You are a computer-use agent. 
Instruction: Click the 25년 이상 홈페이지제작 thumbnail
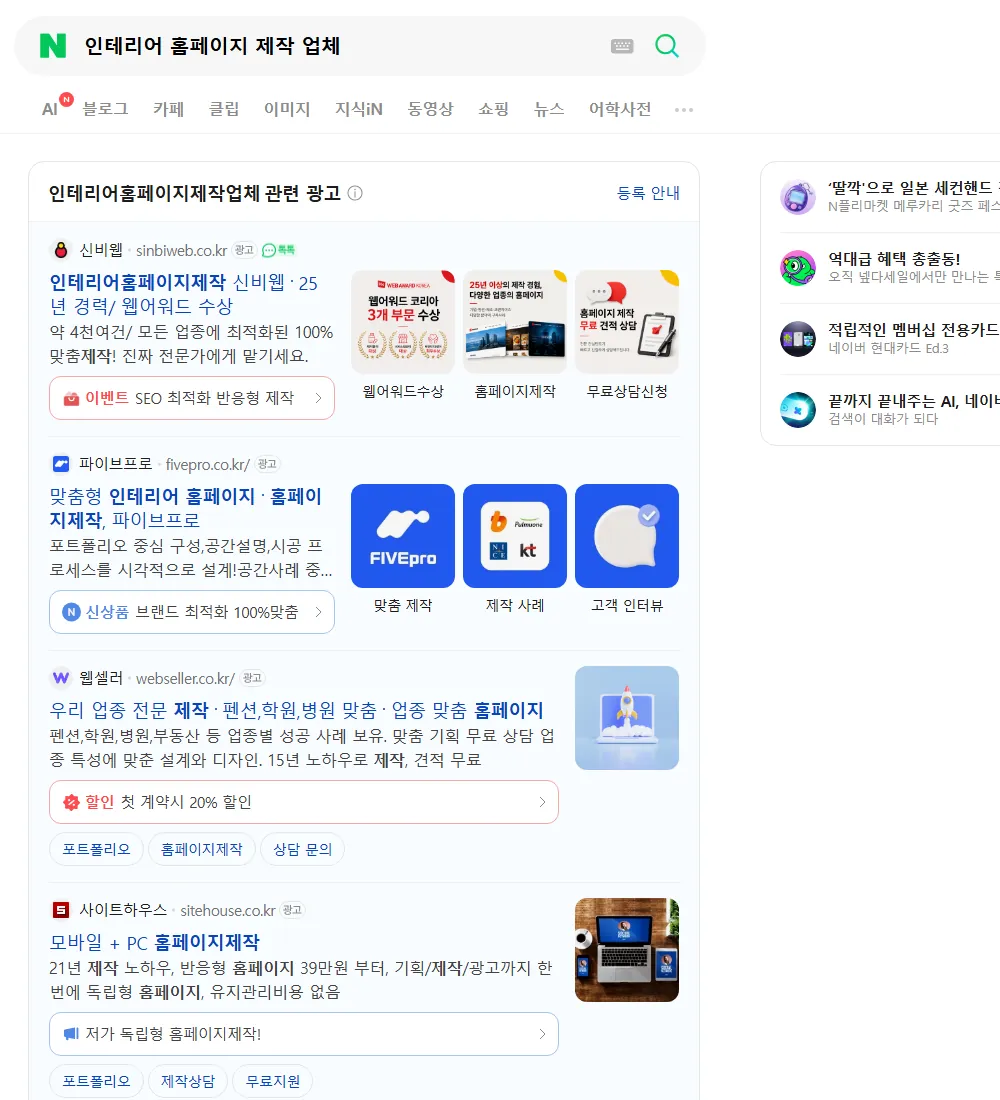pos(515,321)
